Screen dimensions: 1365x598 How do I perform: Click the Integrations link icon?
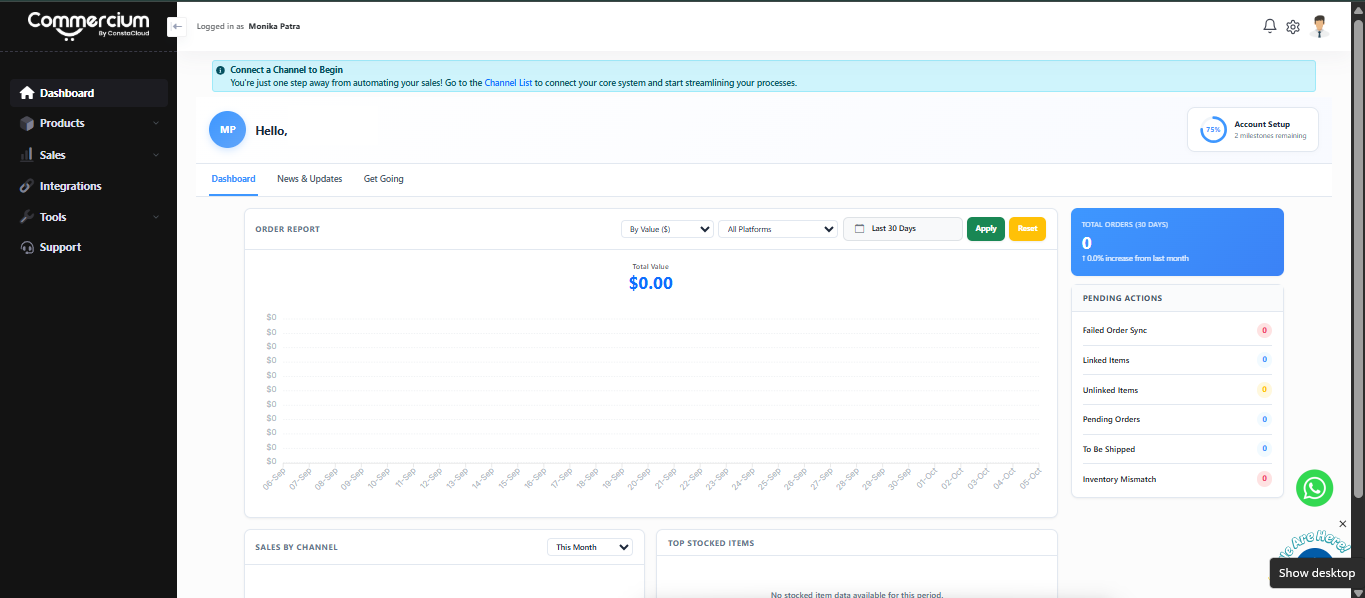tap(27, 186)
